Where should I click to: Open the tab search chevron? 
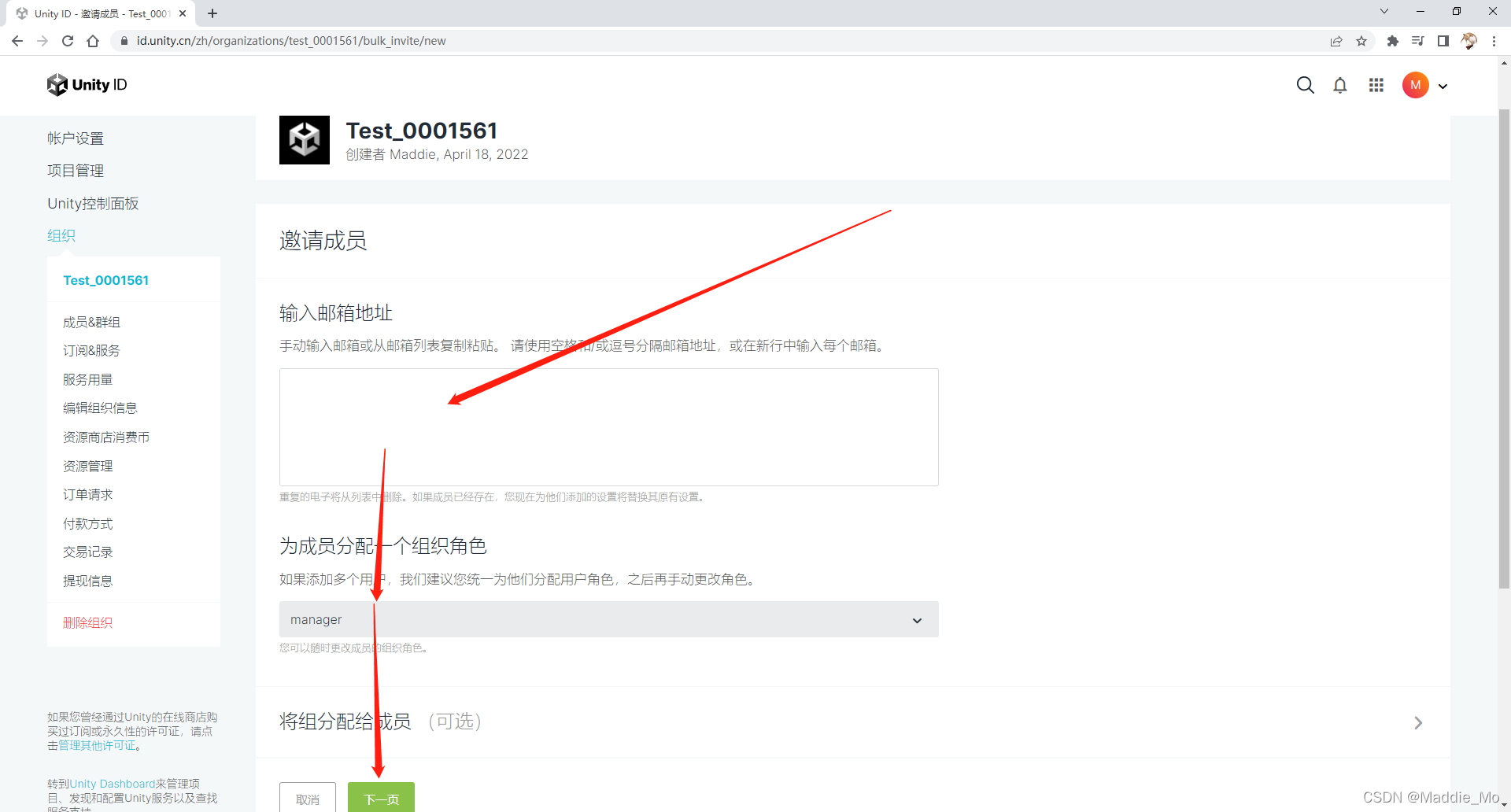1384,12
